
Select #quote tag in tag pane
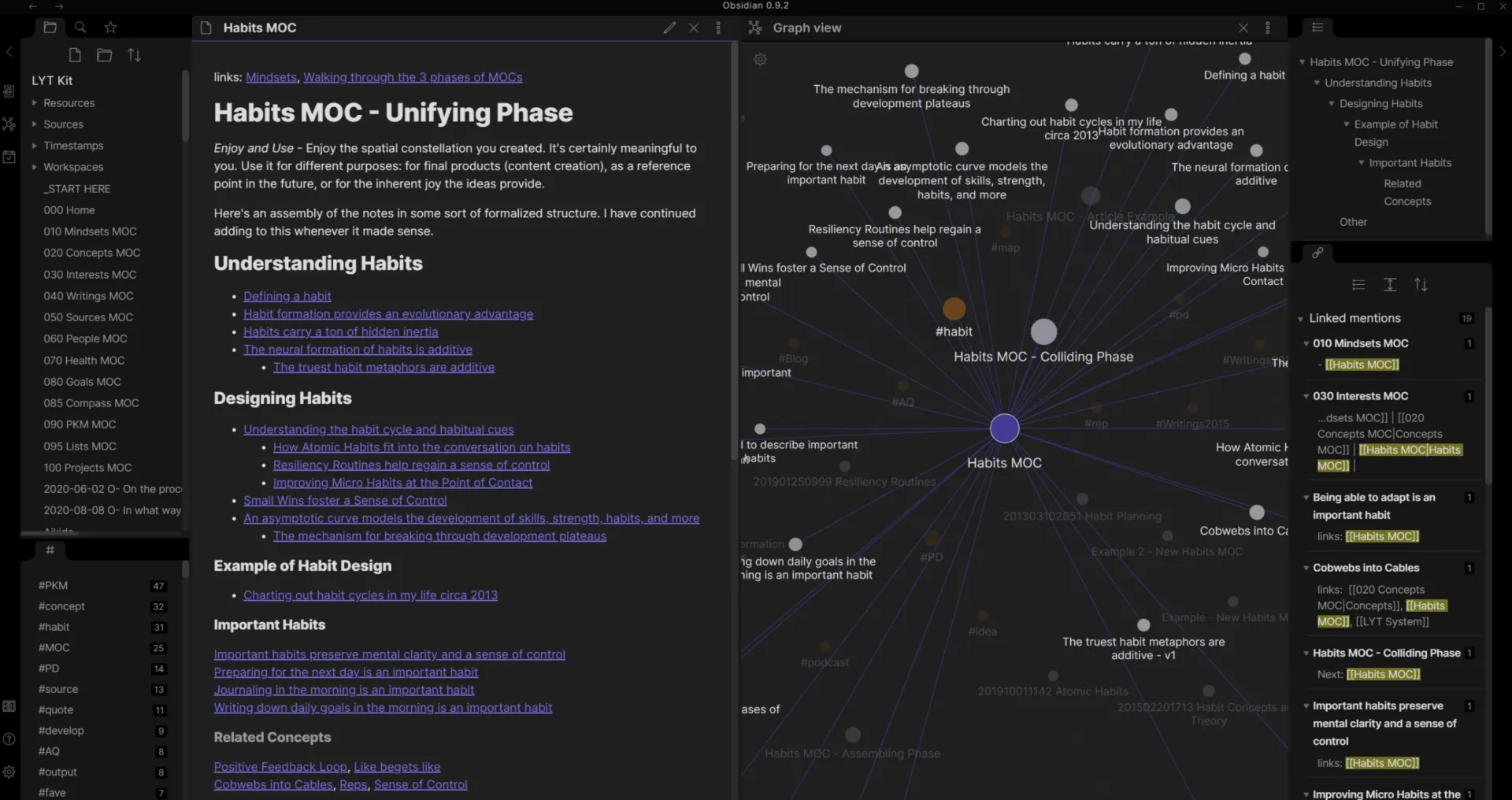point(55,709)
